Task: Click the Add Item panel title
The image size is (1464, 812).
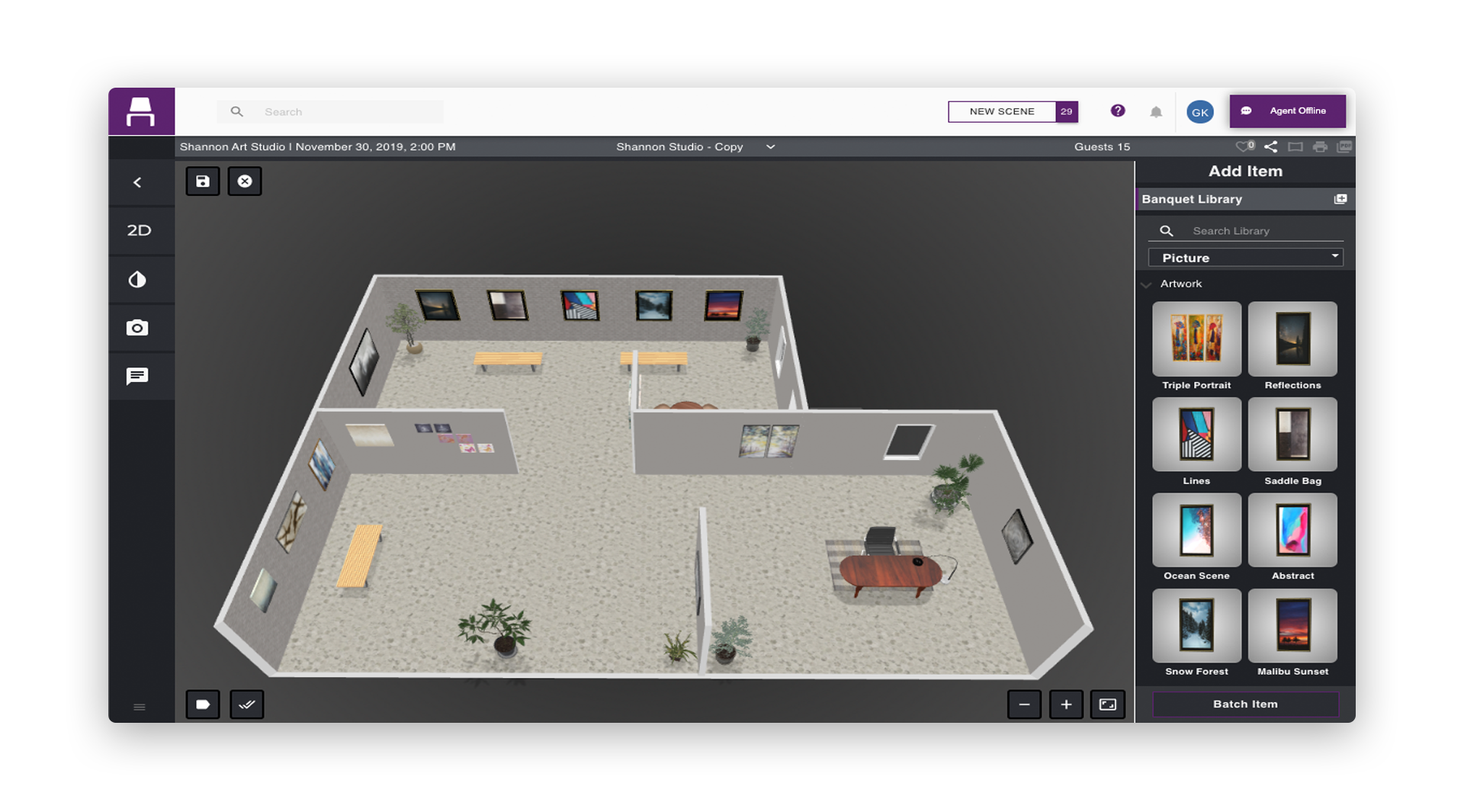Action: tap(1245, 171)
